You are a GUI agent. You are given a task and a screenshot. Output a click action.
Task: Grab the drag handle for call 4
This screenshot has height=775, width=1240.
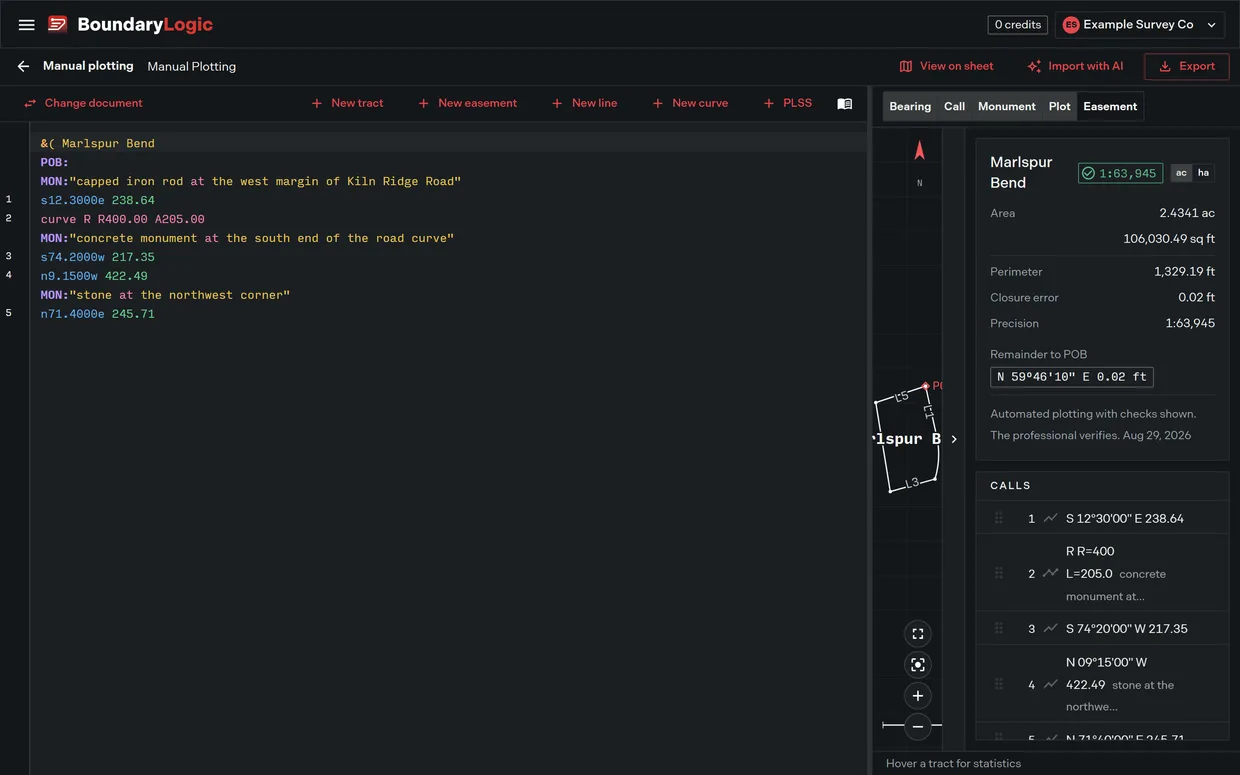point(998,684)
